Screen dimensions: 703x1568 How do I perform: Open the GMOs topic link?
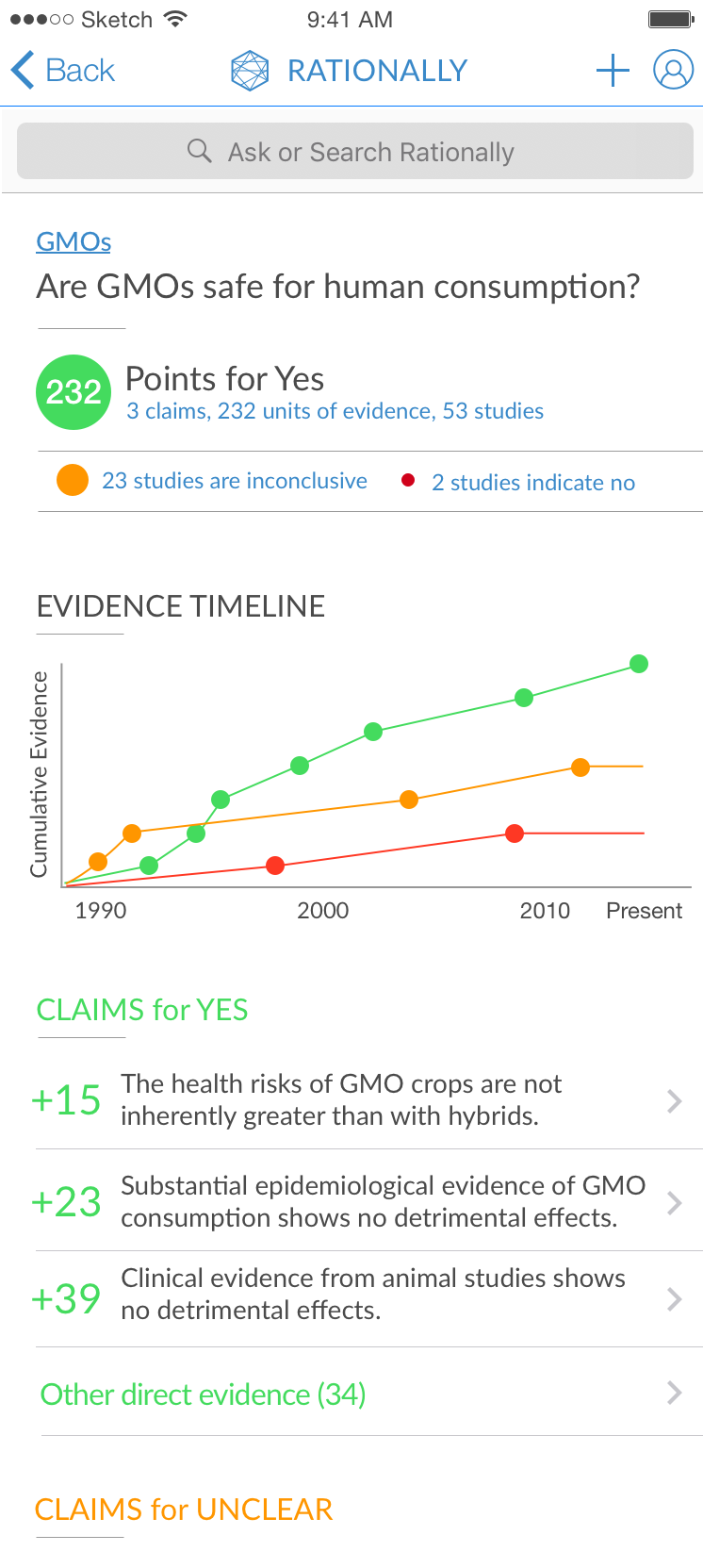(x=74, y=241)
